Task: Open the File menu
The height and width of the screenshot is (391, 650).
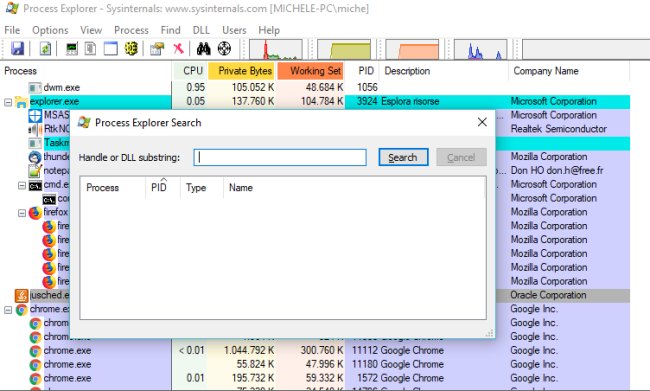Action: click(x=12, y=30)
